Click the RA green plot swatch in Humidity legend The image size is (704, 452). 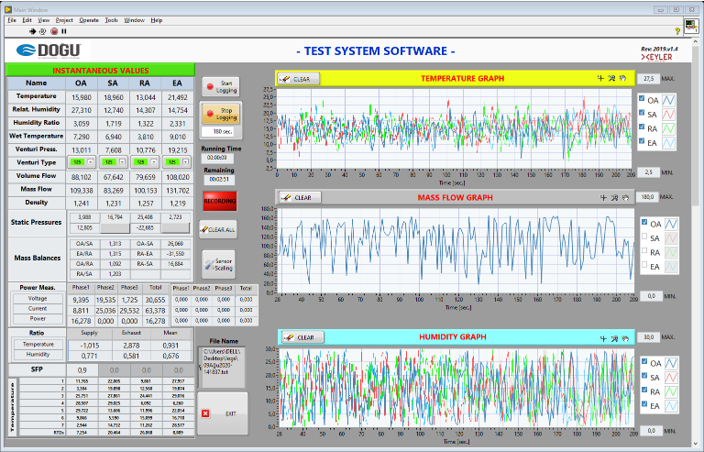point(671,391)
